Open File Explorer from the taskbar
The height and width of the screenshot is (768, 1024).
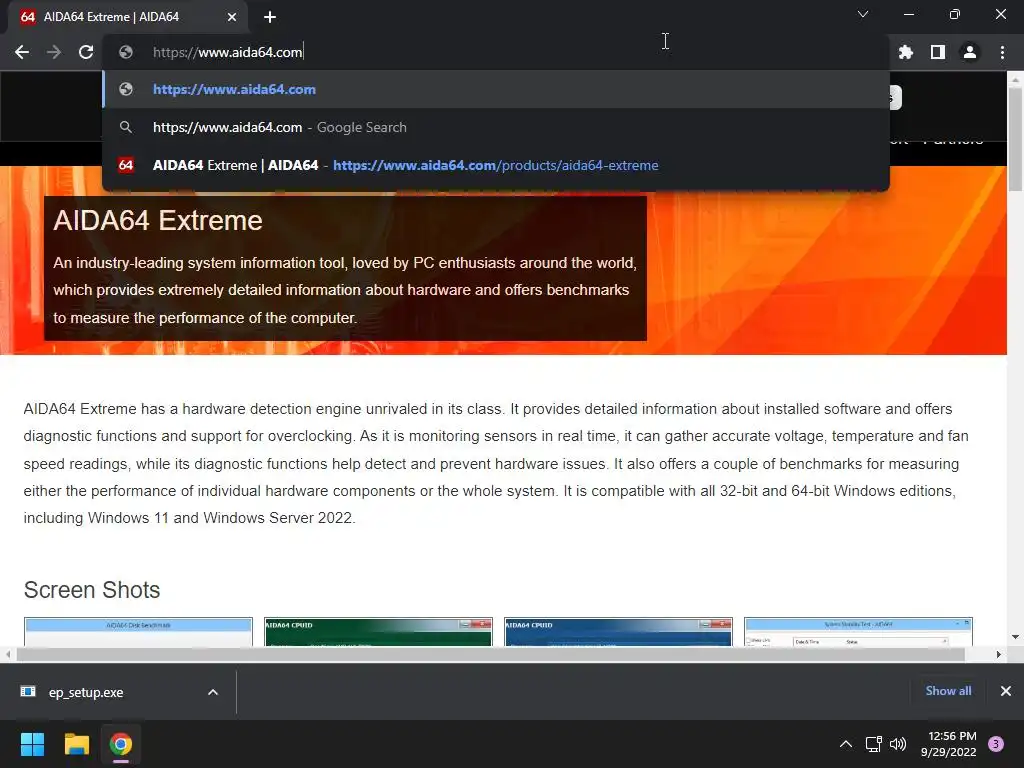pyautogui.click(x=76, y=744)
